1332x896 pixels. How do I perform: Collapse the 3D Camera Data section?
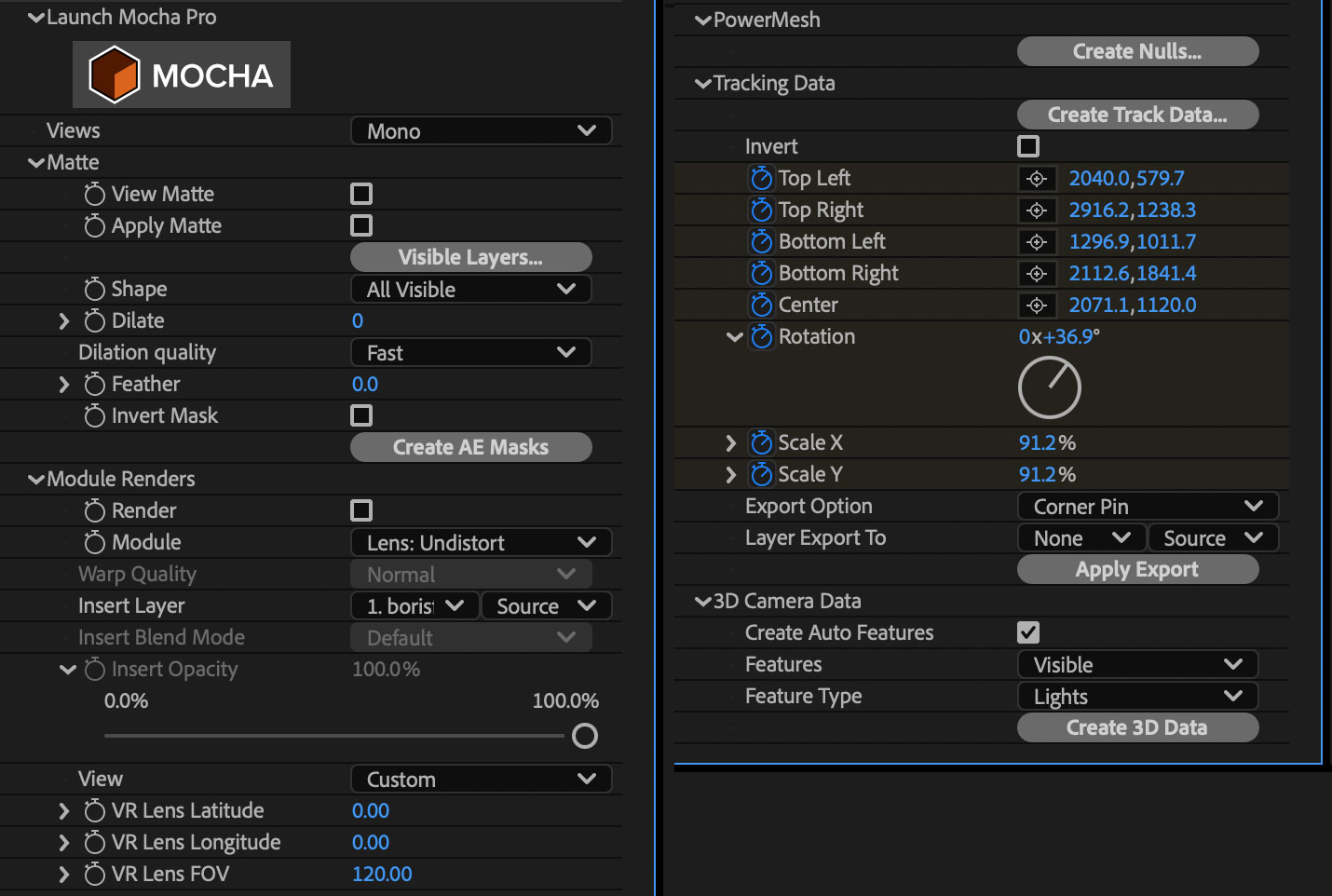pyautogui.click(x=703, y=602)
